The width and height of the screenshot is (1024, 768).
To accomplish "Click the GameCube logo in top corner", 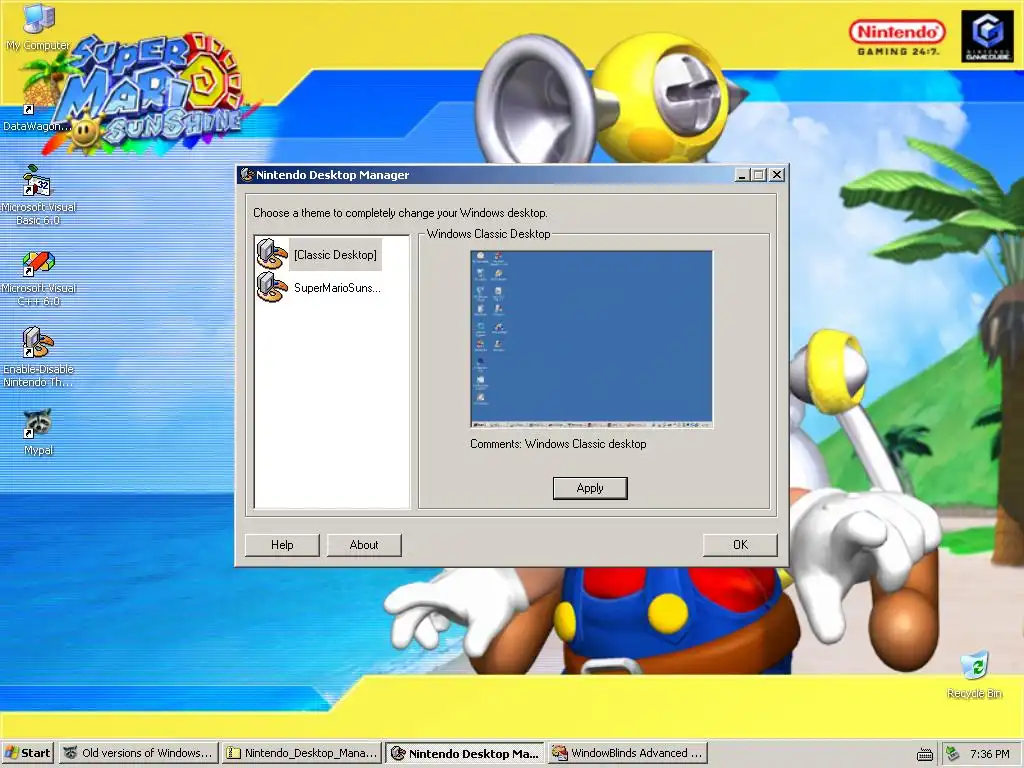I will [987, 37].
